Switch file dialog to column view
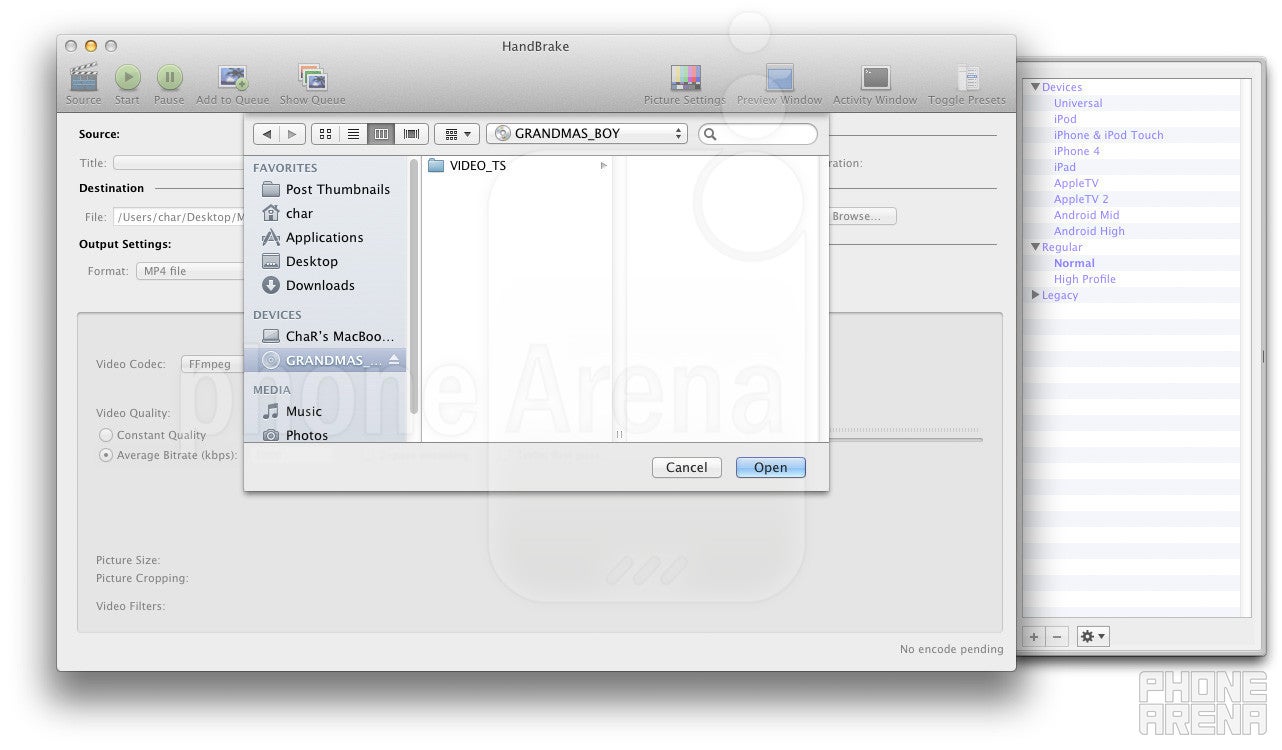The image size is (1282, 750). 381,134
